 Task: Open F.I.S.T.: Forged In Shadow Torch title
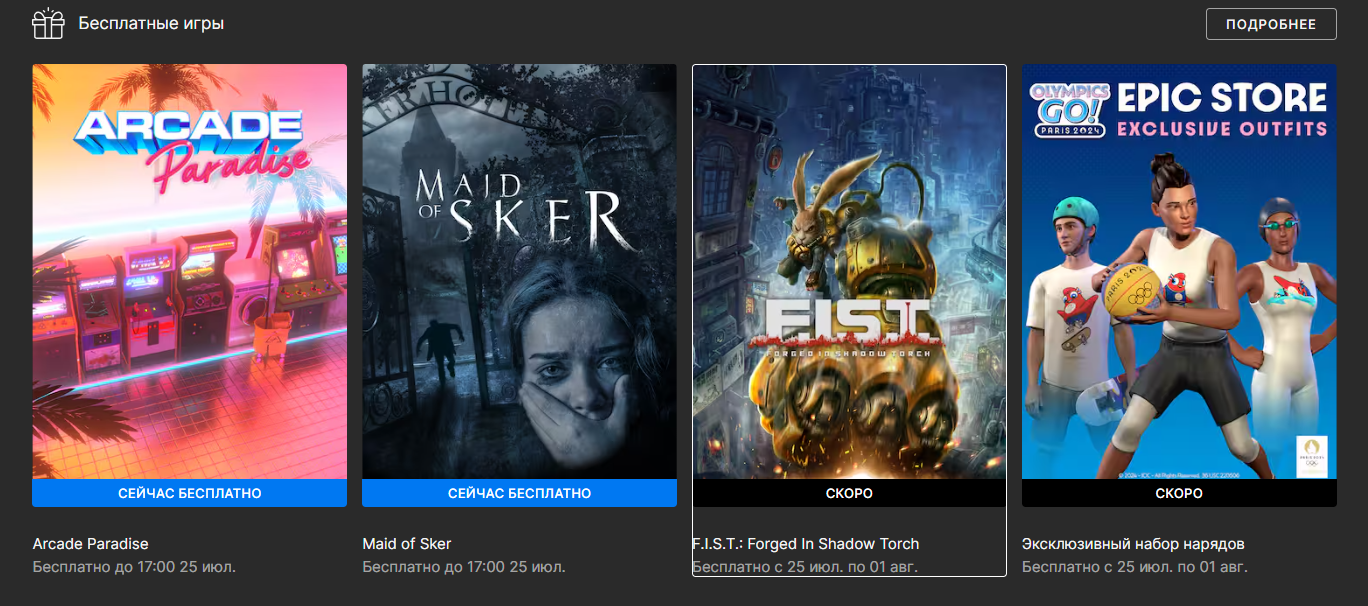805,544
